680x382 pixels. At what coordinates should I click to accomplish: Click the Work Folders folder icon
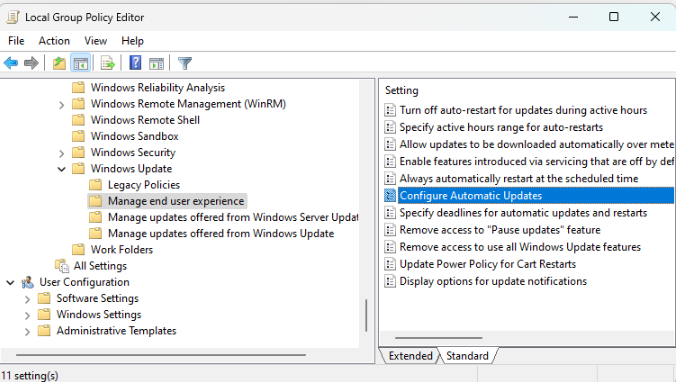[78, 249]
